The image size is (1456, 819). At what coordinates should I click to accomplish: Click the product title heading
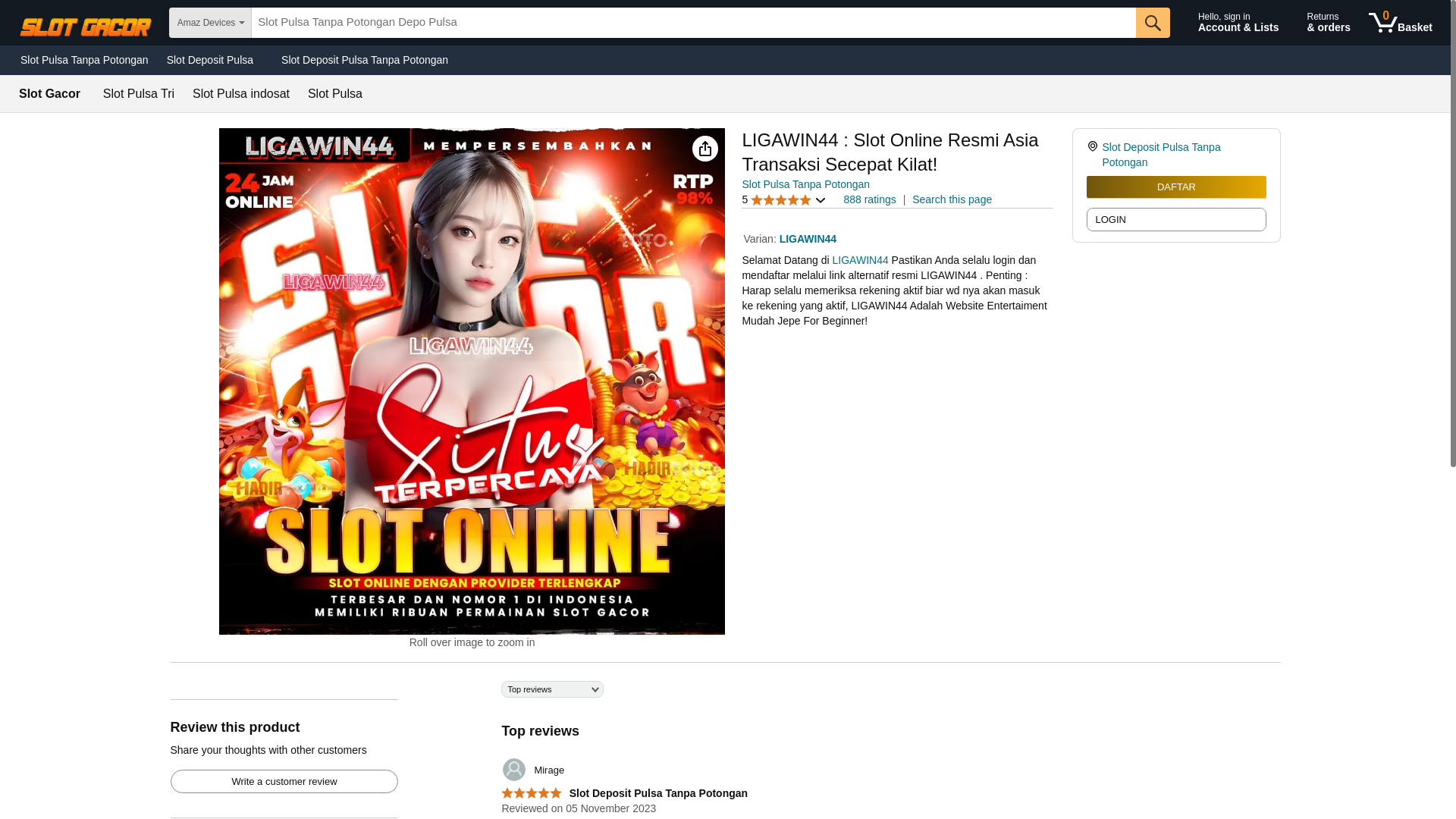(890, 152)
